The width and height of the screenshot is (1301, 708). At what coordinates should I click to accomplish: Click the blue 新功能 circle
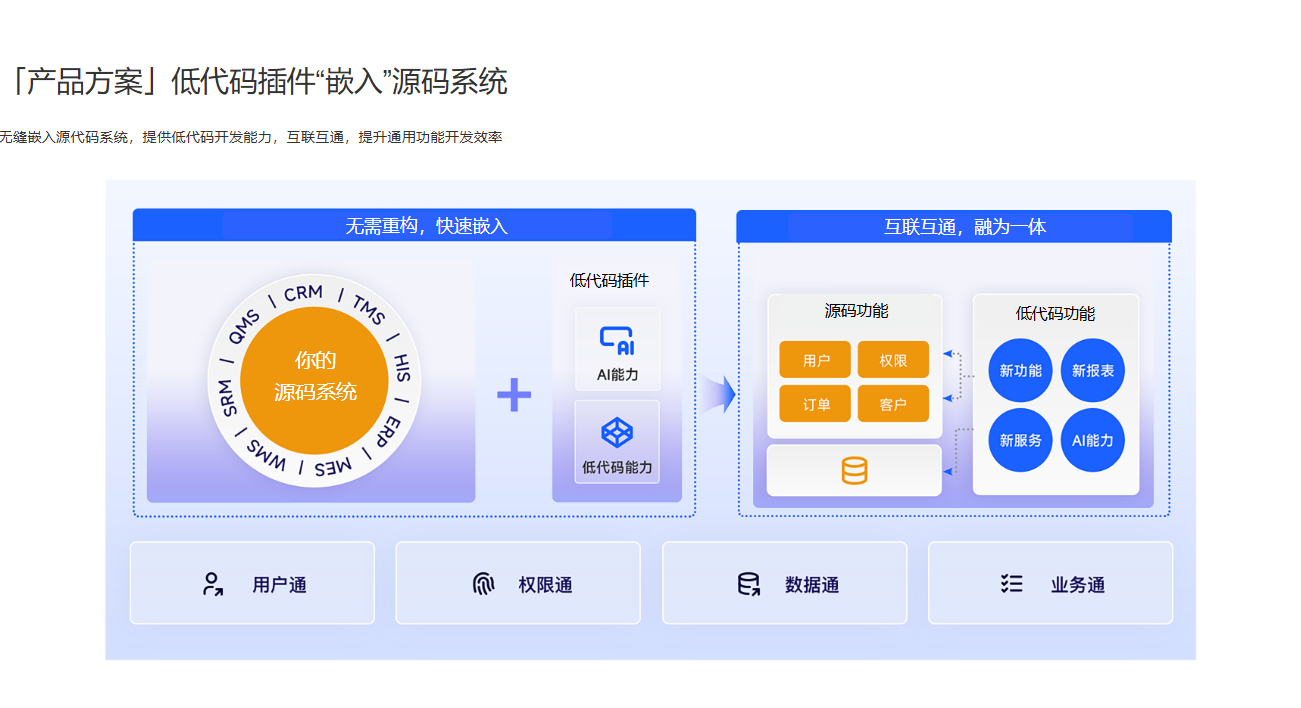coord(1021,371)
